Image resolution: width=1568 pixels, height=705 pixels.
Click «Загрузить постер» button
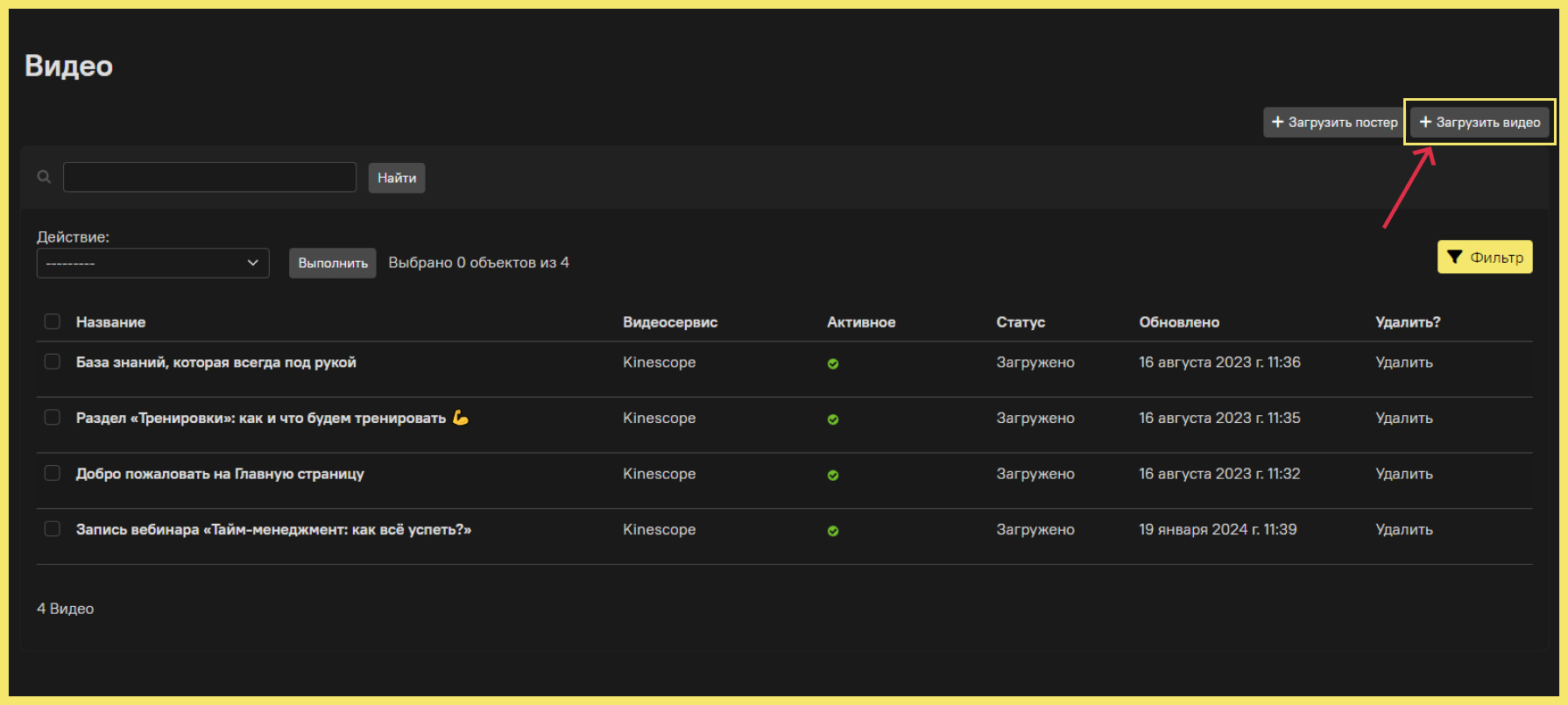pyautogui.click(x=1334, y=123)
